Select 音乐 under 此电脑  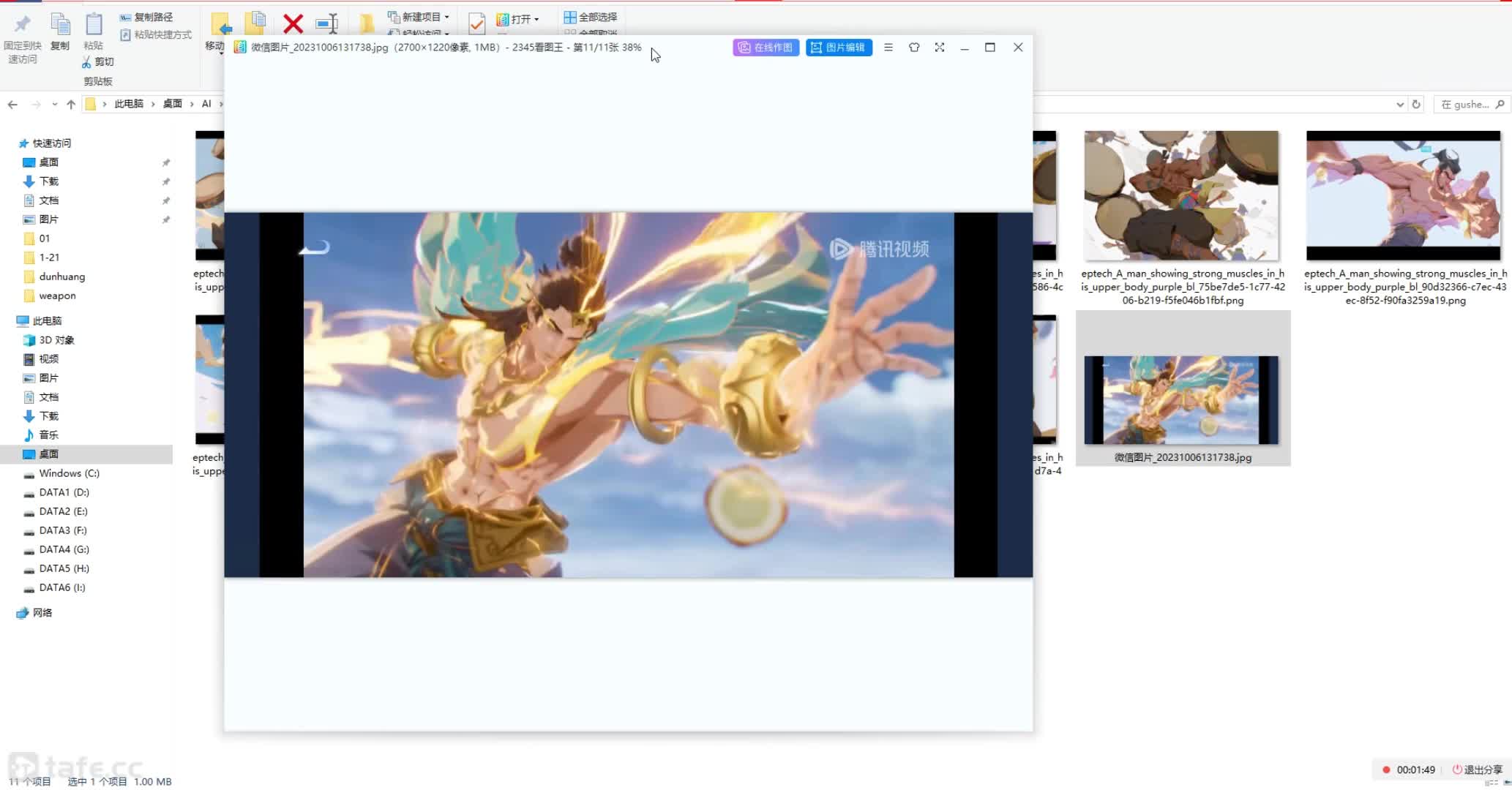[x=48, y=435]
